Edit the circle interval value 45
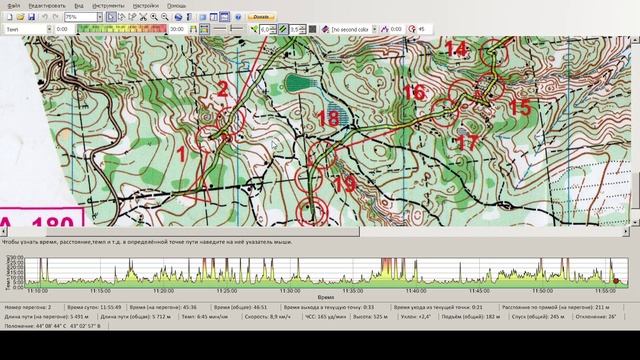Screen dimensions: 640x360 coord(424,29)
